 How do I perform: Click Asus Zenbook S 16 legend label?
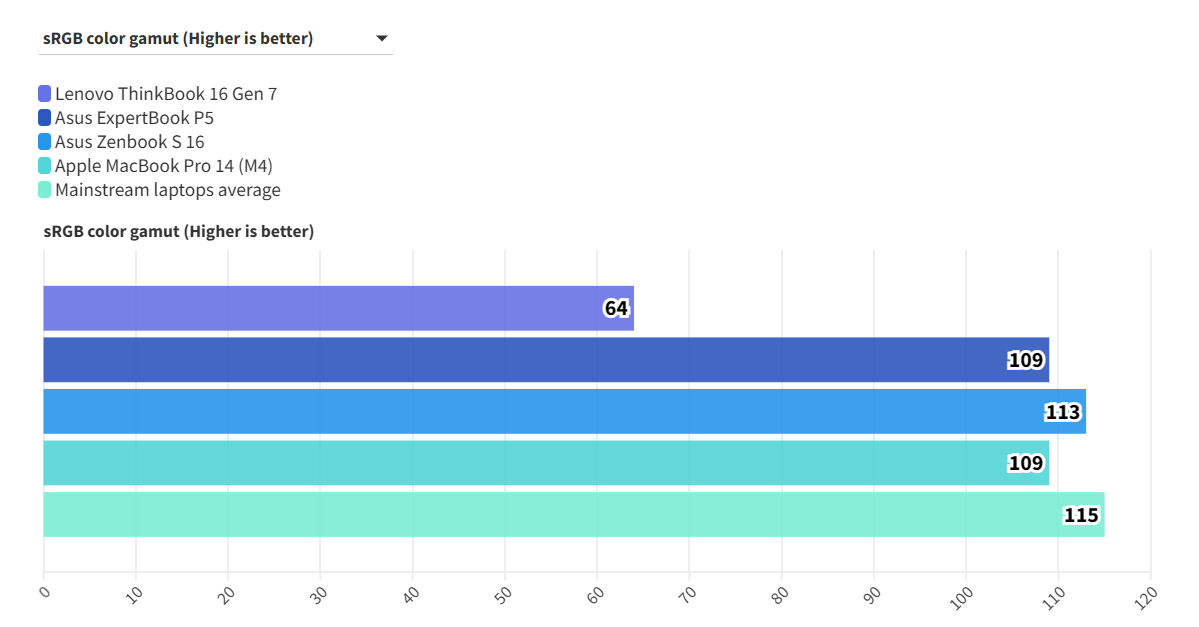[x=130, y=142]
